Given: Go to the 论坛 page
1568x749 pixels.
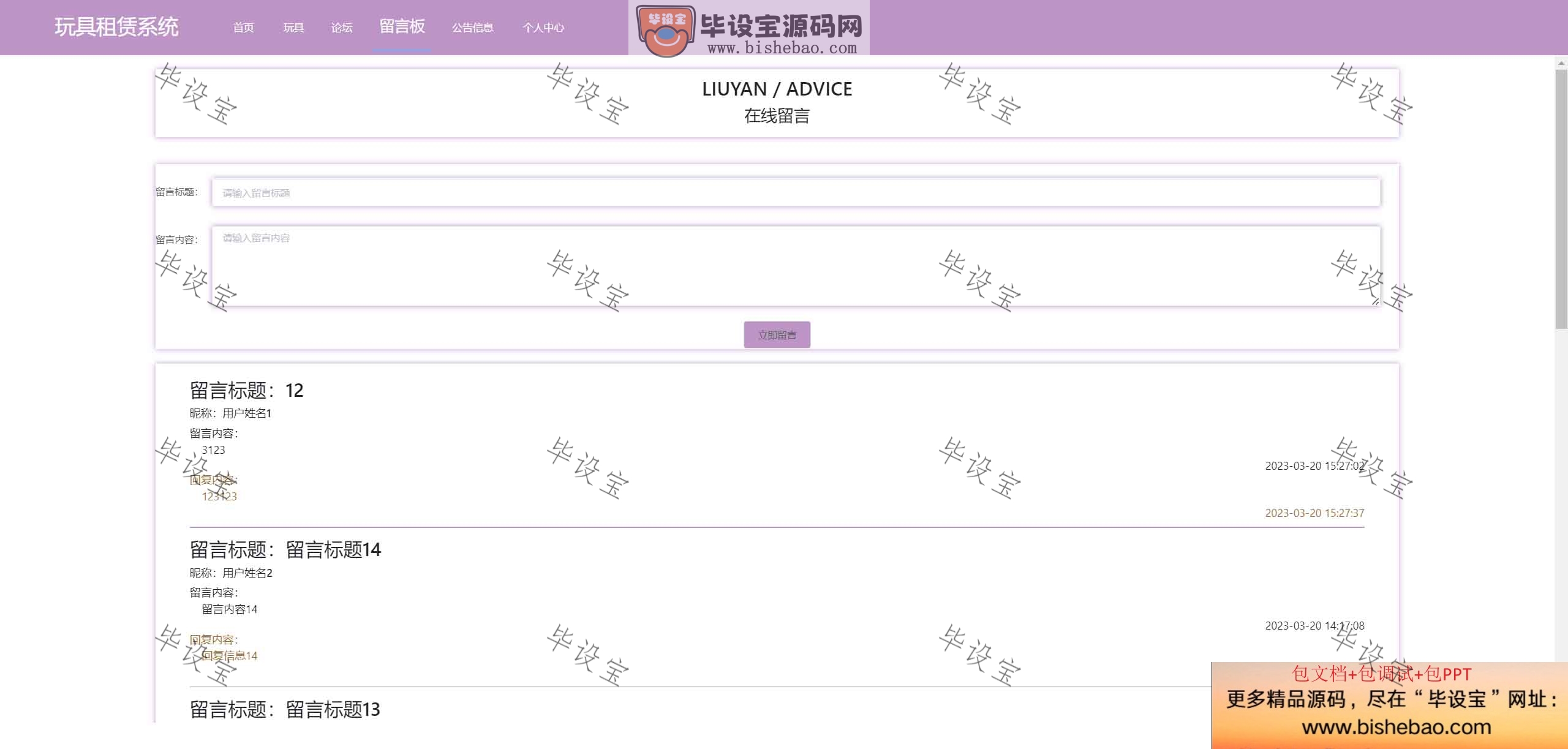Looking at the screenshot, I should [x=342, y=28].
